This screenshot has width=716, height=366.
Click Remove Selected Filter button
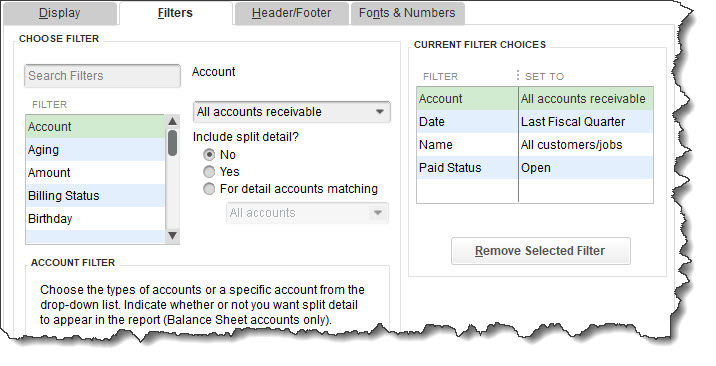(541, 251)
